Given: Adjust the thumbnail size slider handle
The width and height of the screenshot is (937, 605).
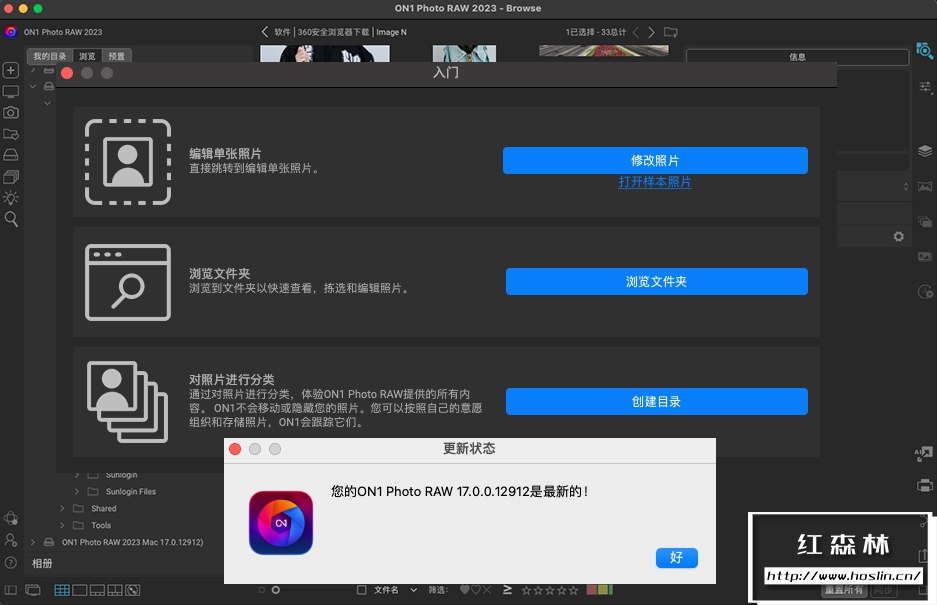Looking at the screenshot, I should coord(275,590).
